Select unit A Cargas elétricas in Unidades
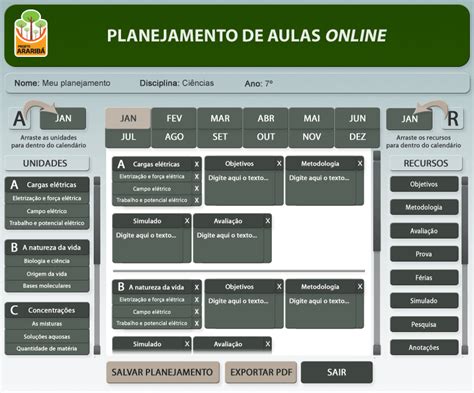The image size is (474, 393). point(47,185)
